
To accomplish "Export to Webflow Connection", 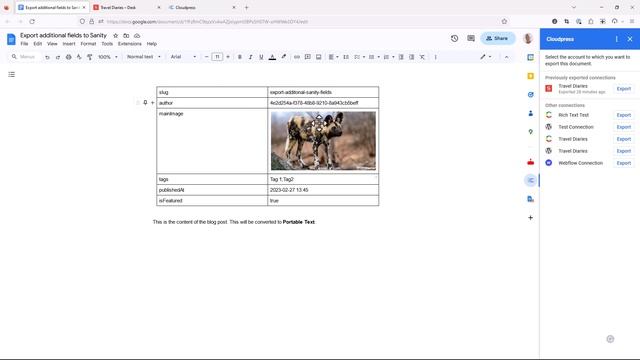I will [x=624, y=163].
